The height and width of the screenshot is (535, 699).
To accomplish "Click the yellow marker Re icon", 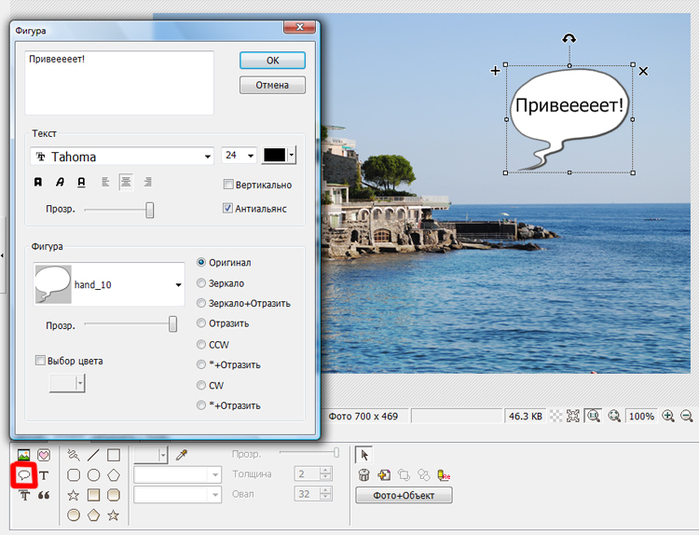I will (x=444, y=475).
